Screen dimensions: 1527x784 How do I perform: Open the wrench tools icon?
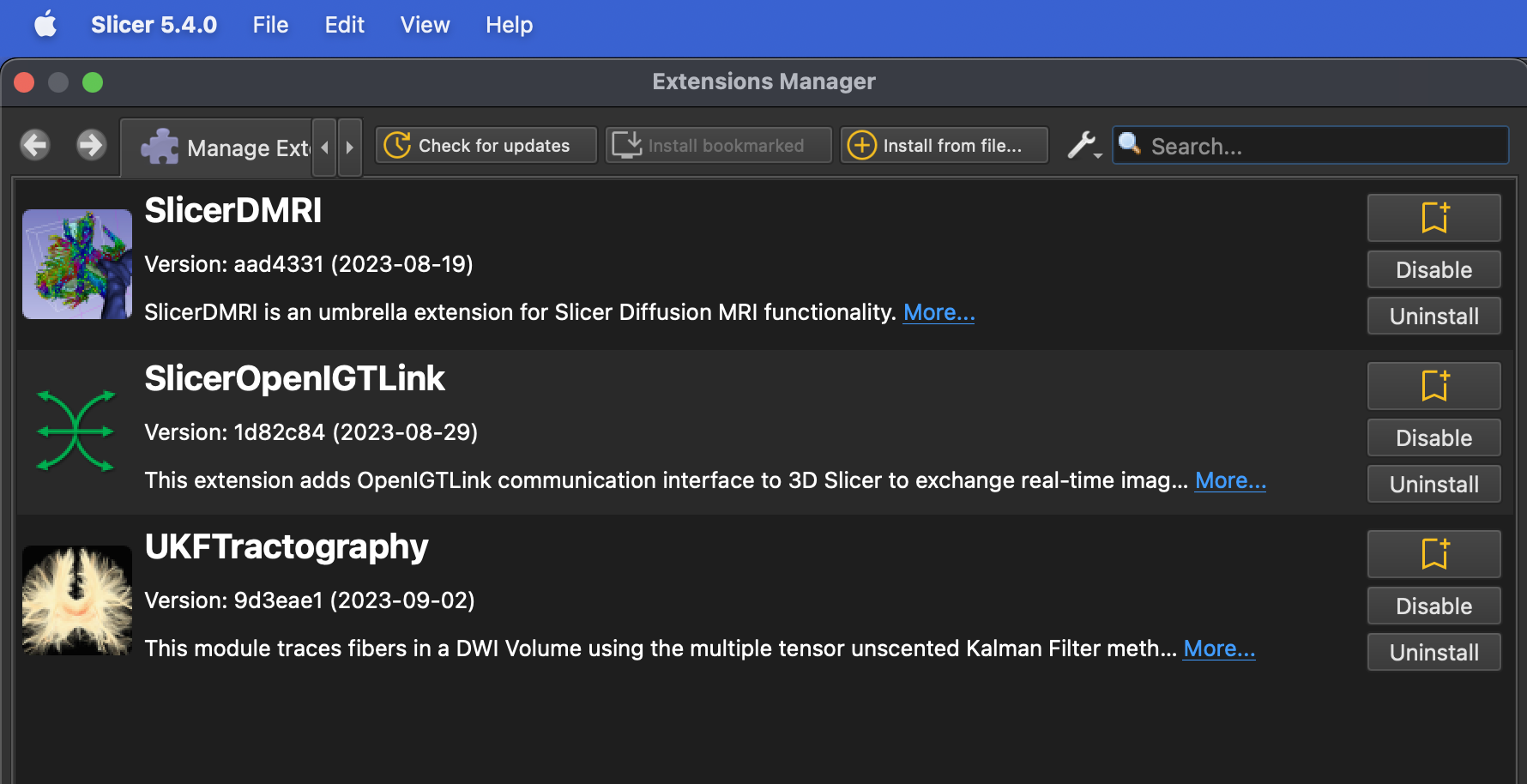point(1082,144)
